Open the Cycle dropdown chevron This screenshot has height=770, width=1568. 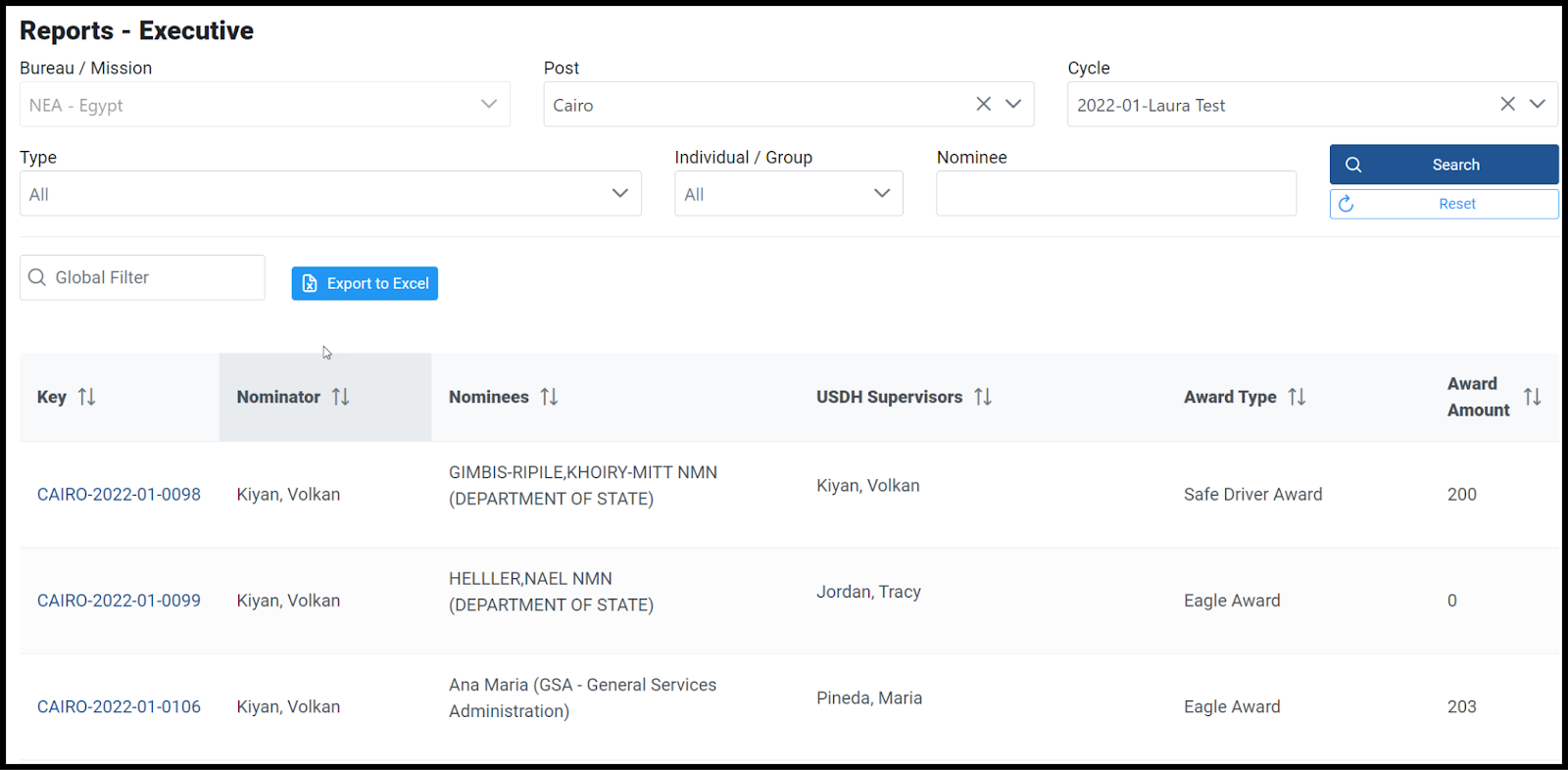pyautogui.click(x=1538, y=104)
